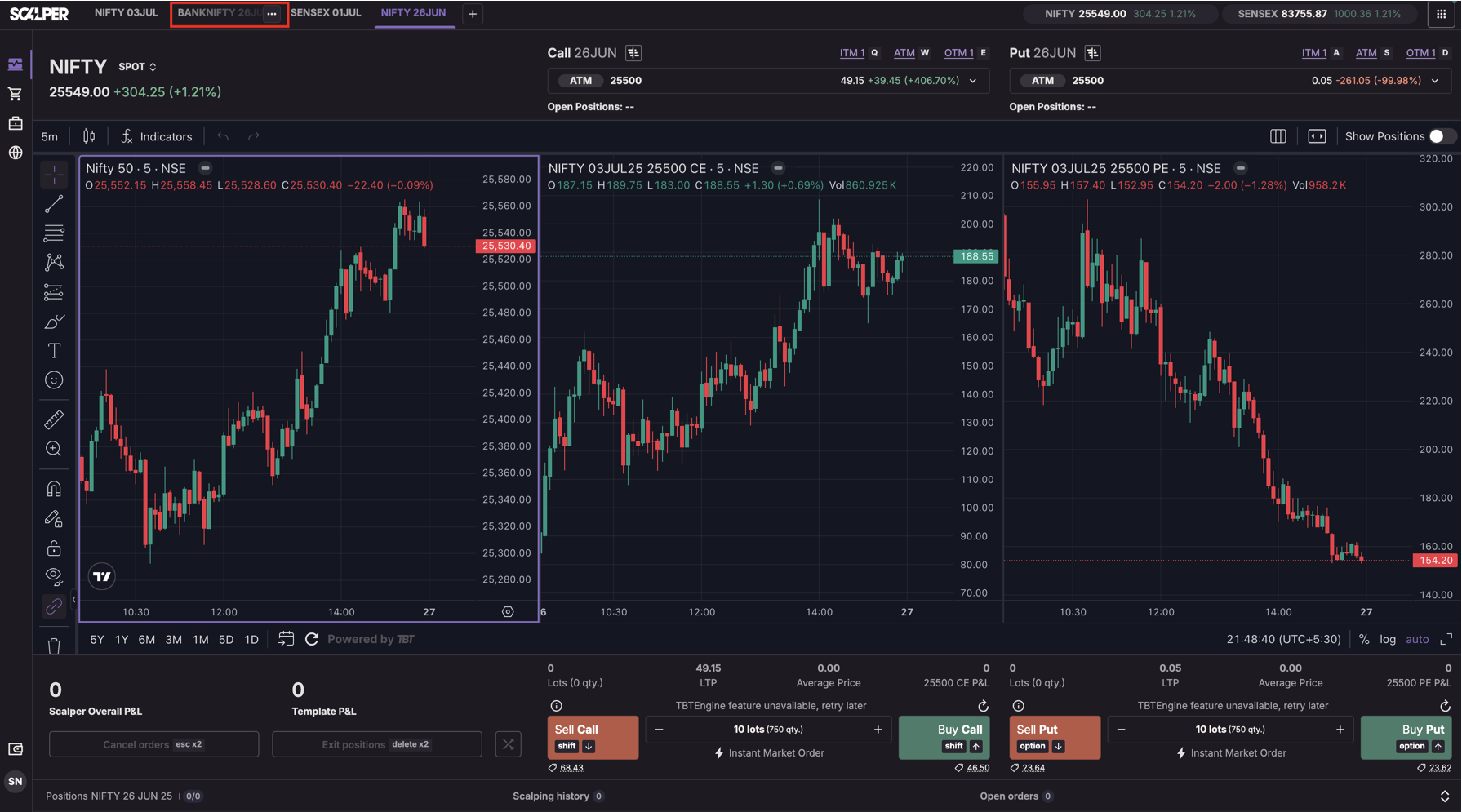Select the trend line drawing tool
This screenshot has width=1462, height=812.
[54, 204]
